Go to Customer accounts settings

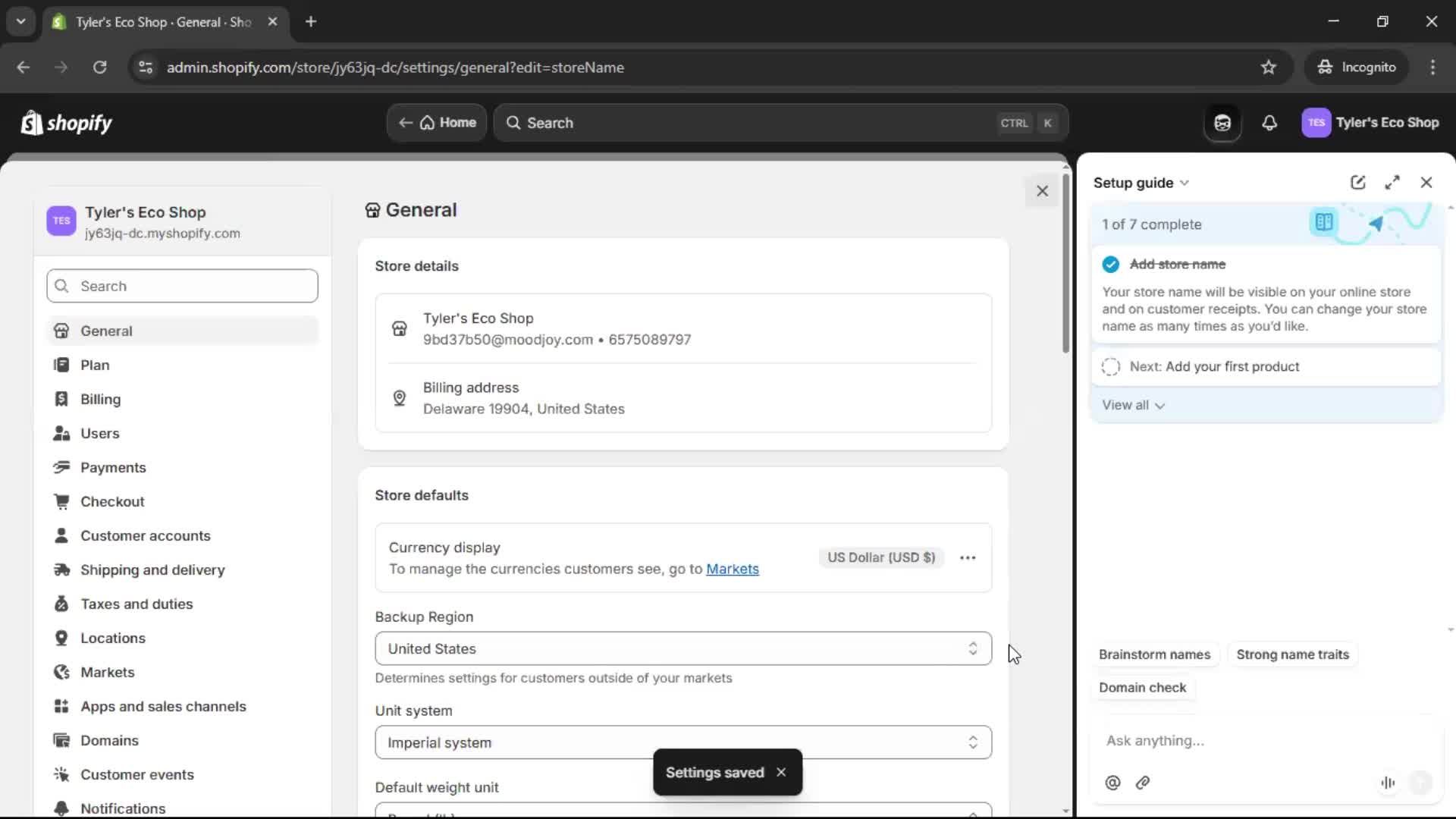tap(146, 535)
